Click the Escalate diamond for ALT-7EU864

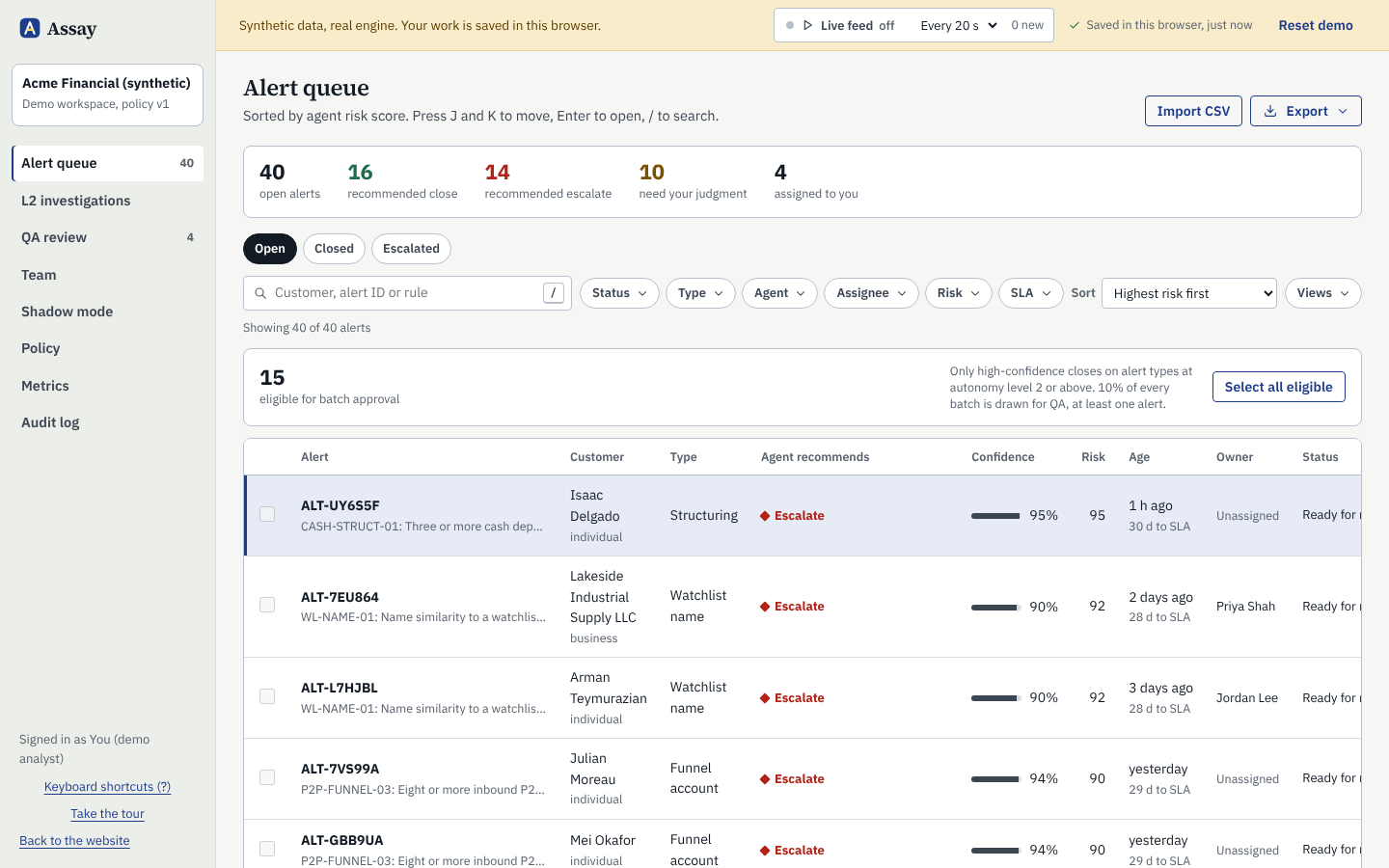point(765,607)
